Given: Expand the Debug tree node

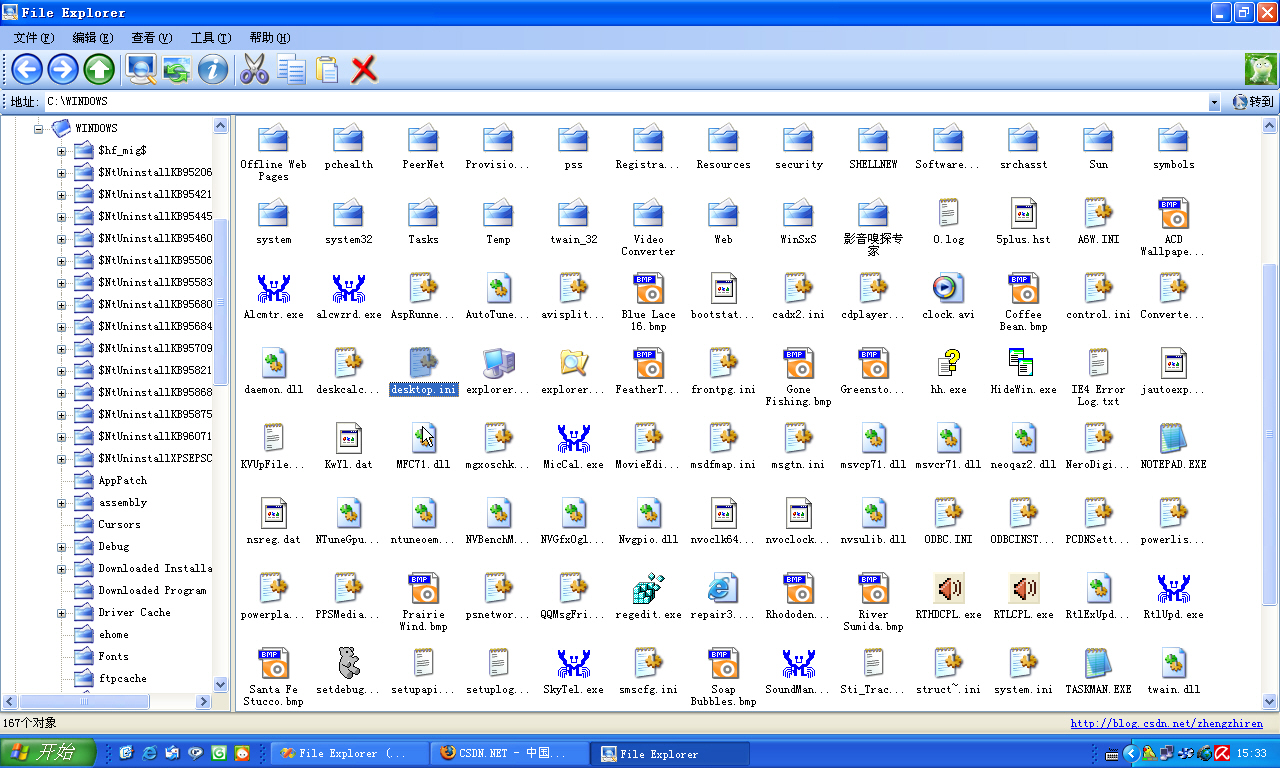Looking at the screenshot, I should coord(62,547).
